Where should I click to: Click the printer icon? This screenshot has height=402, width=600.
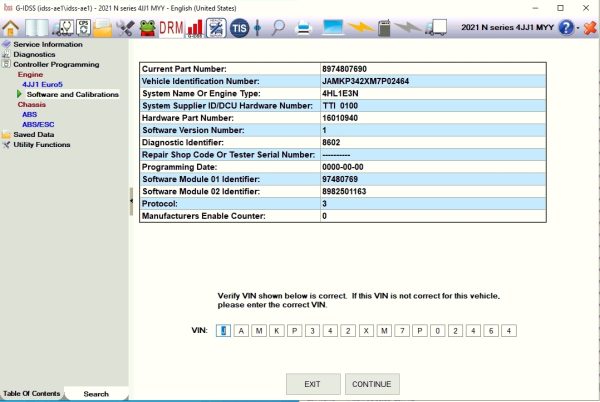[304, 28]
